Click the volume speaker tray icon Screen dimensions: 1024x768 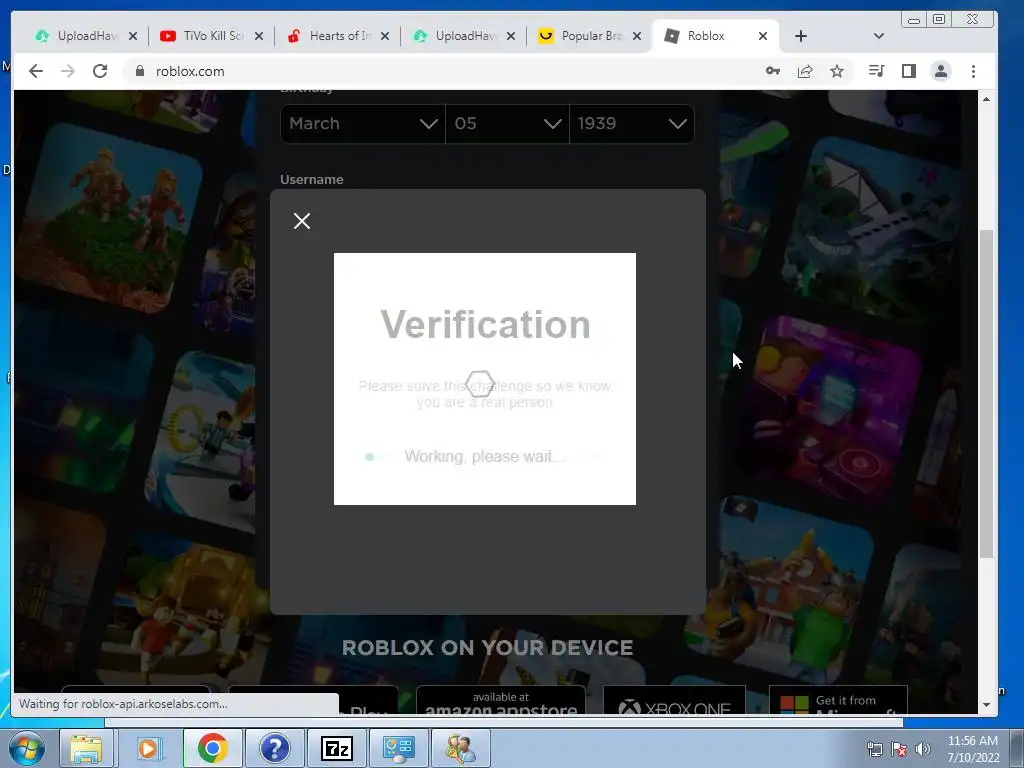click(x=923, y=749)
